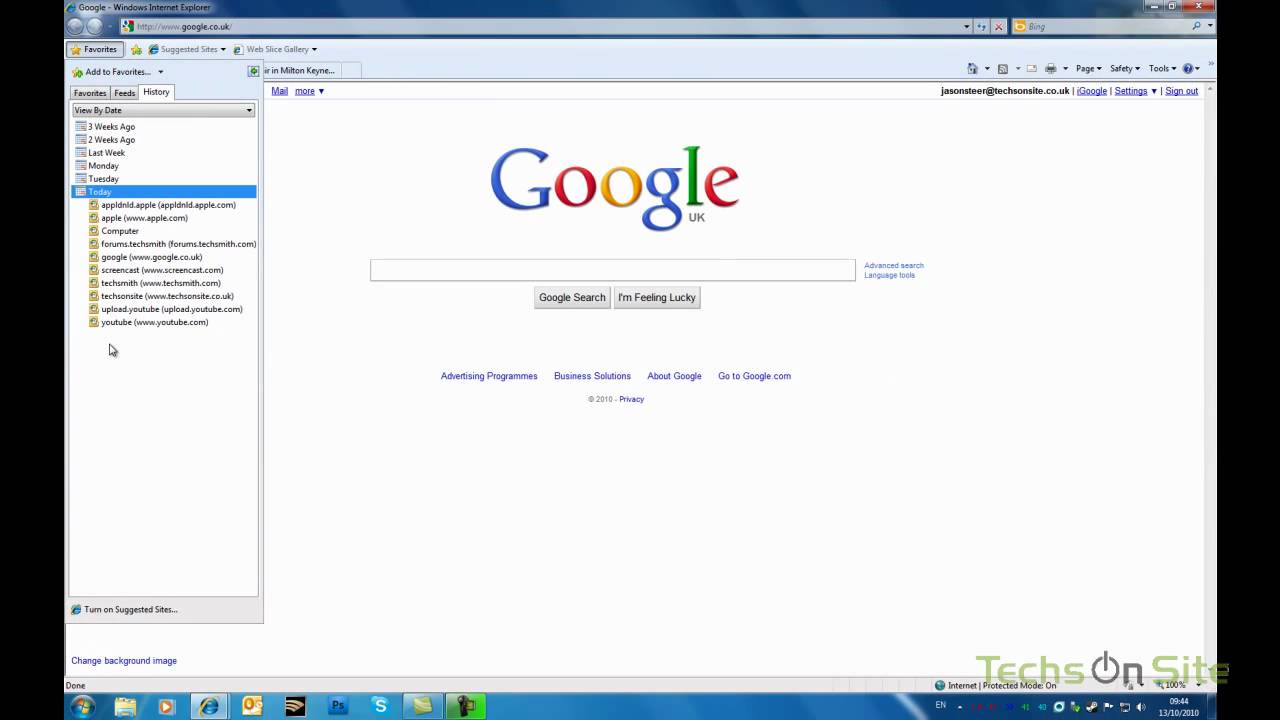1280x720 pixels.
Task: Open the Language tools link
Action: (x=889, y=275)
